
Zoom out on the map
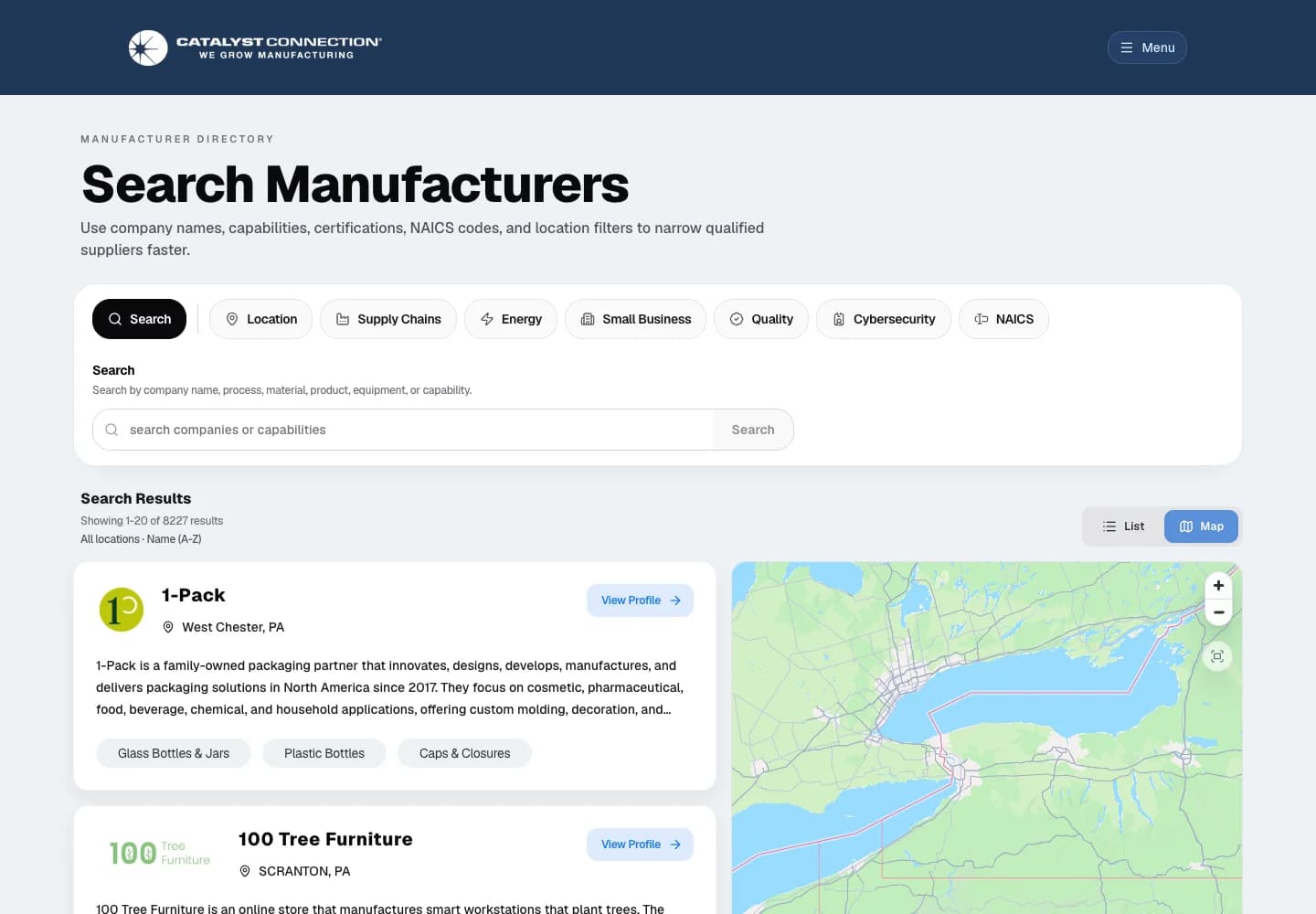tap(1218, 612)
